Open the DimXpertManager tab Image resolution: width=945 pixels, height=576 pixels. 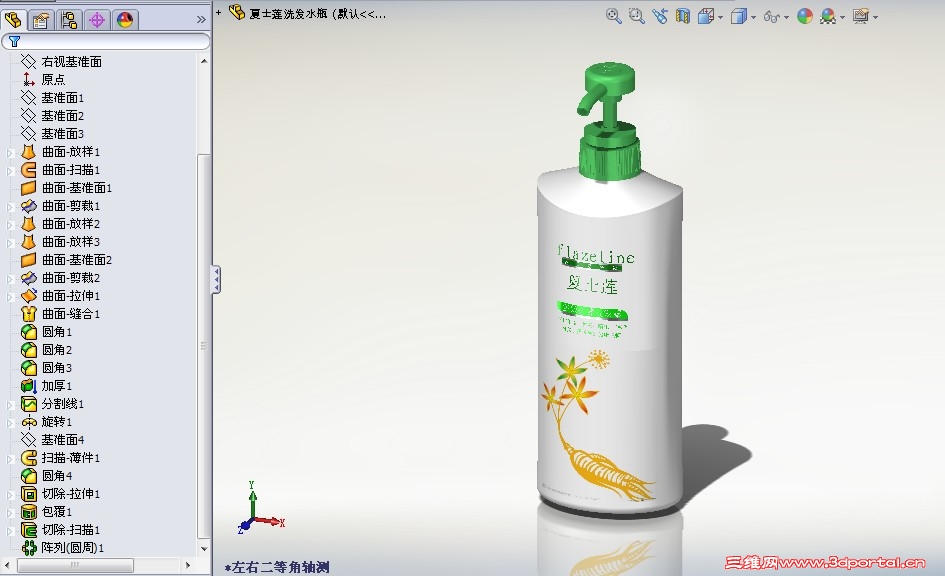tap(97, 20)
